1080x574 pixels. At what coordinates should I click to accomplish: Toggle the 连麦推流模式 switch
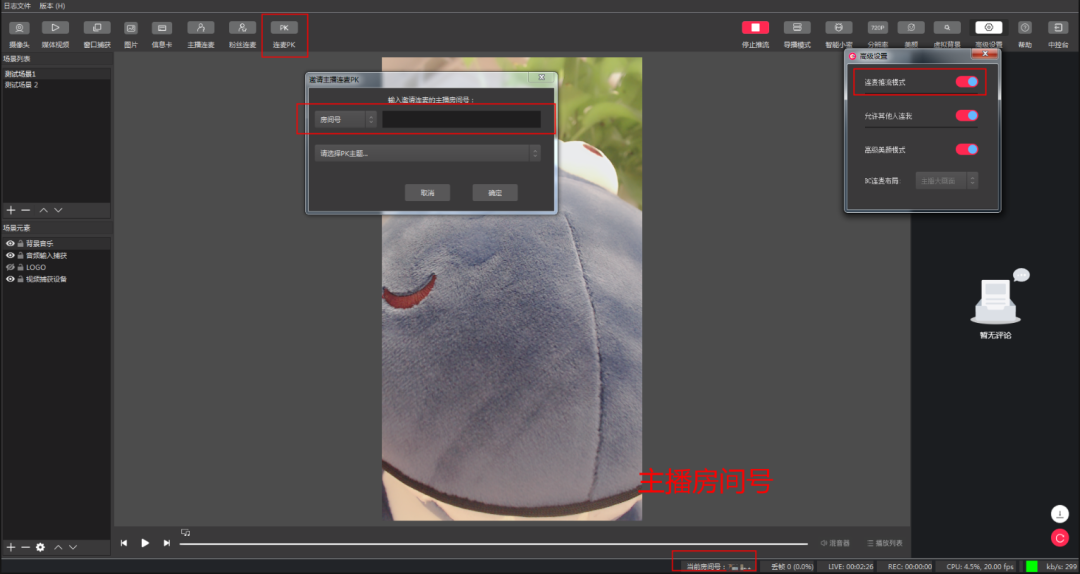pos(966,82)
